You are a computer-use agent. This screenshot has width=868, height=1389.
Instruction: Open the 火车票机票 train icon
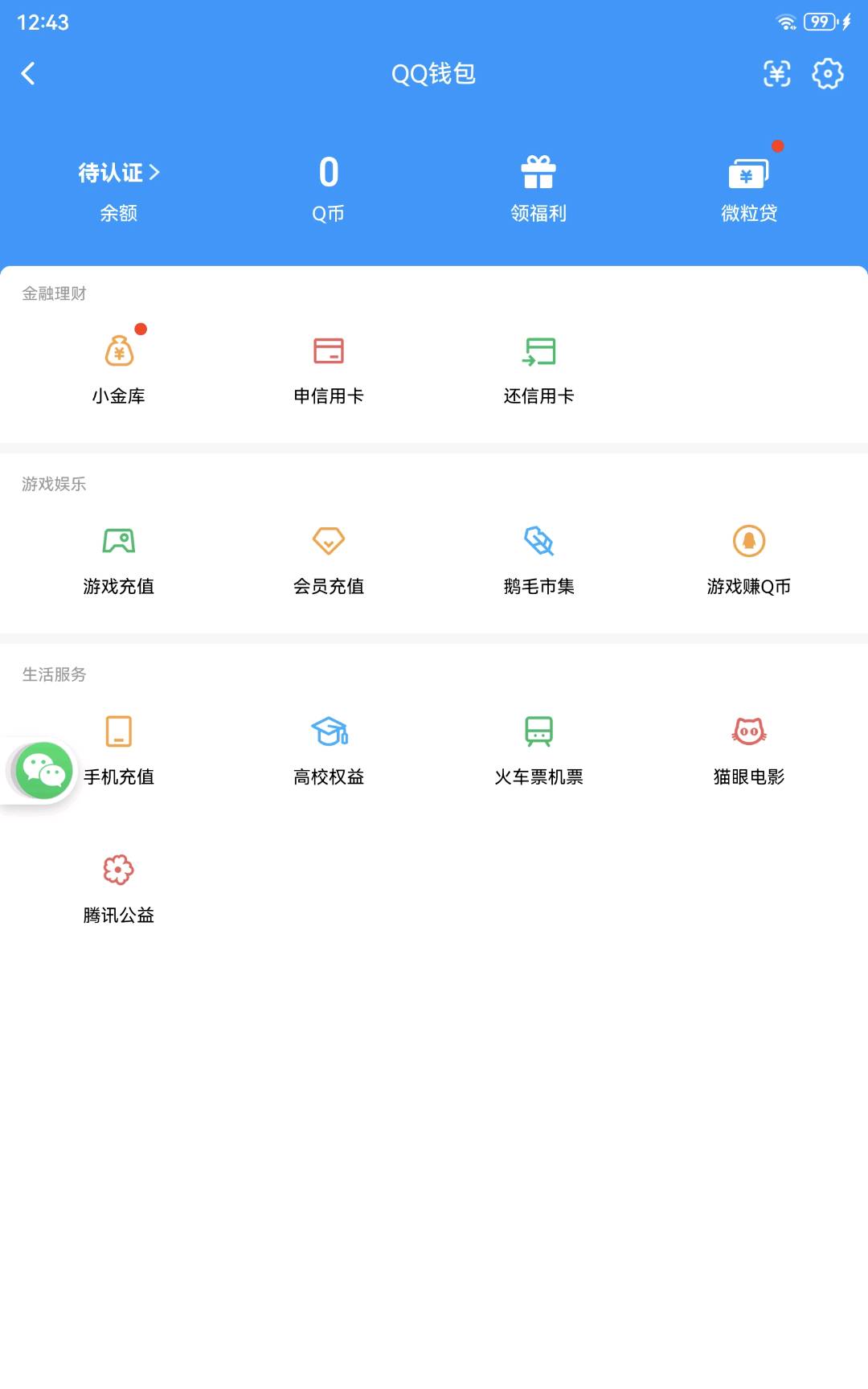(538, 731)
